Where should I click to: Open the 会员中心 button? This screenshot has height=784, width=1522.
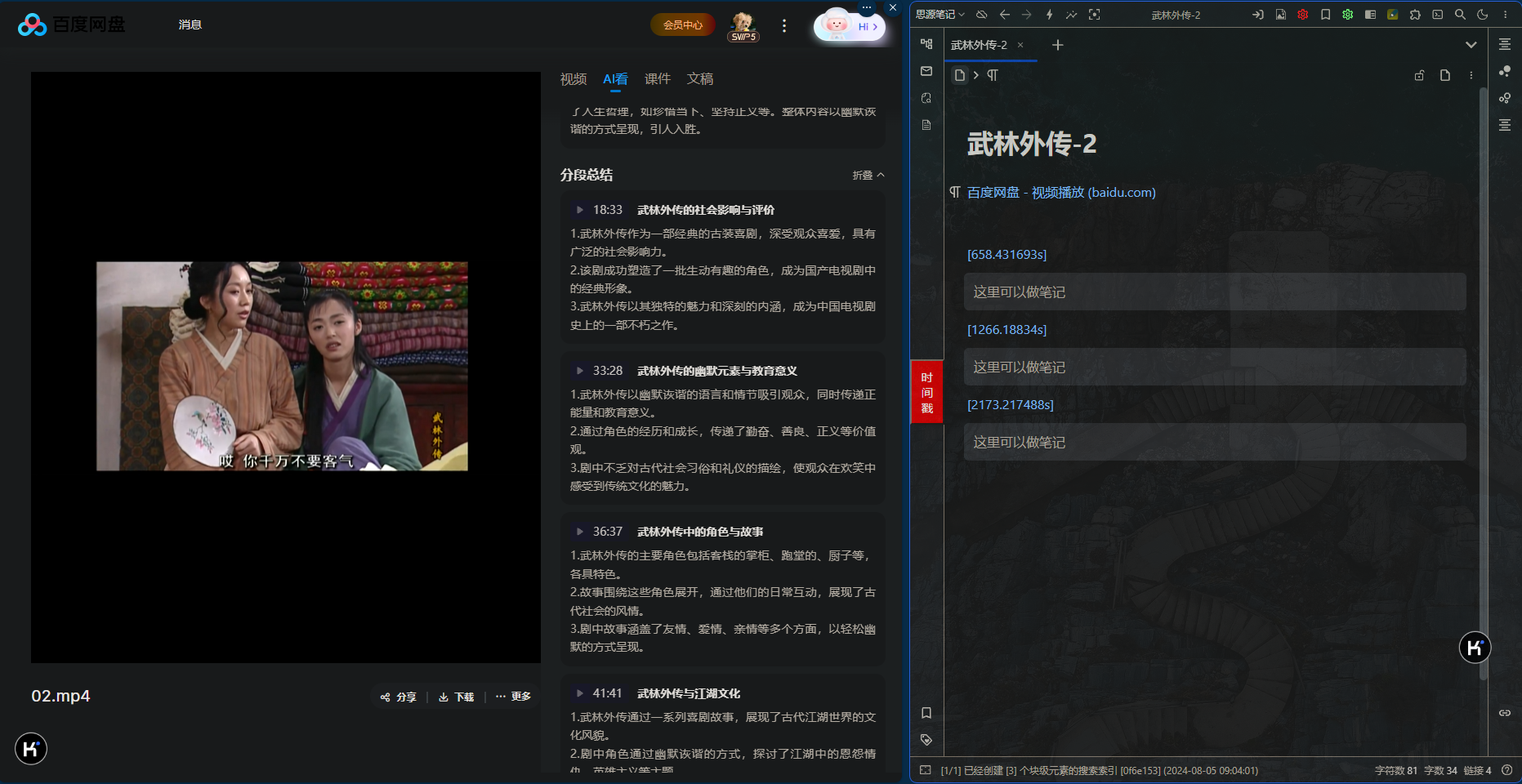[x=683, y=25]
